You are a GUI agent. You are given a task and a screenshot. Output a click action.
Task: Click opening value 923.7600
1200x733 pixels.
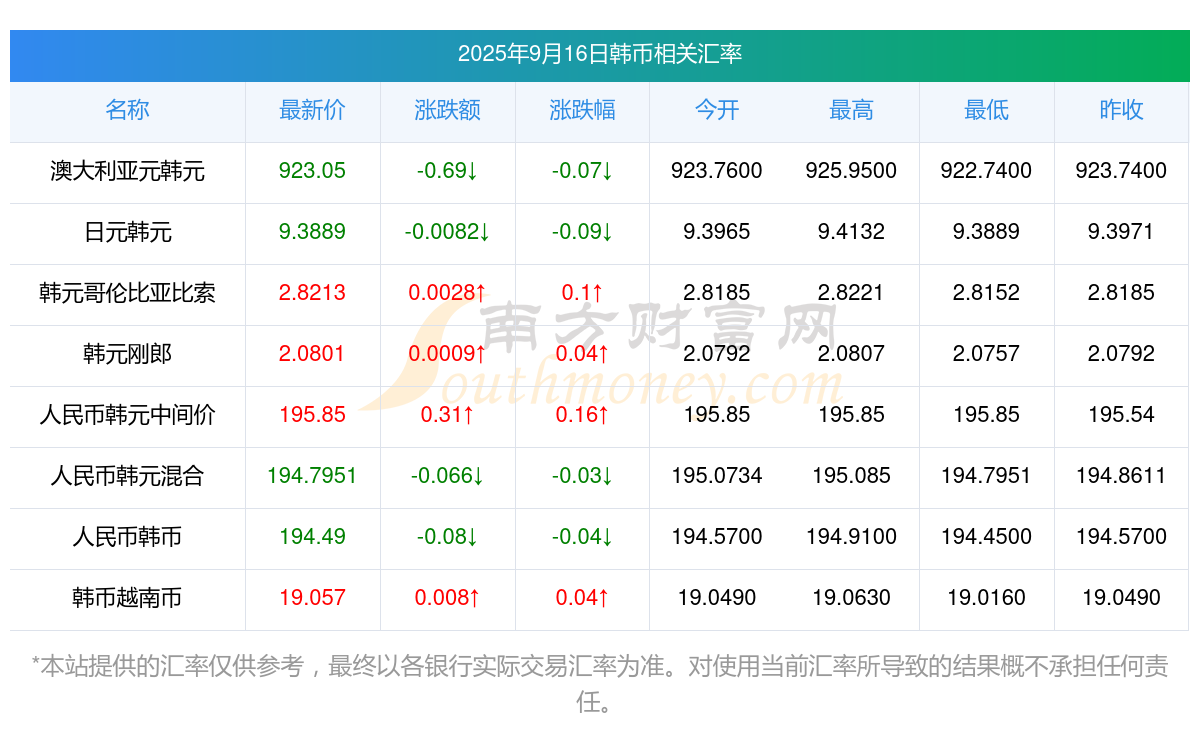point(717,171)
